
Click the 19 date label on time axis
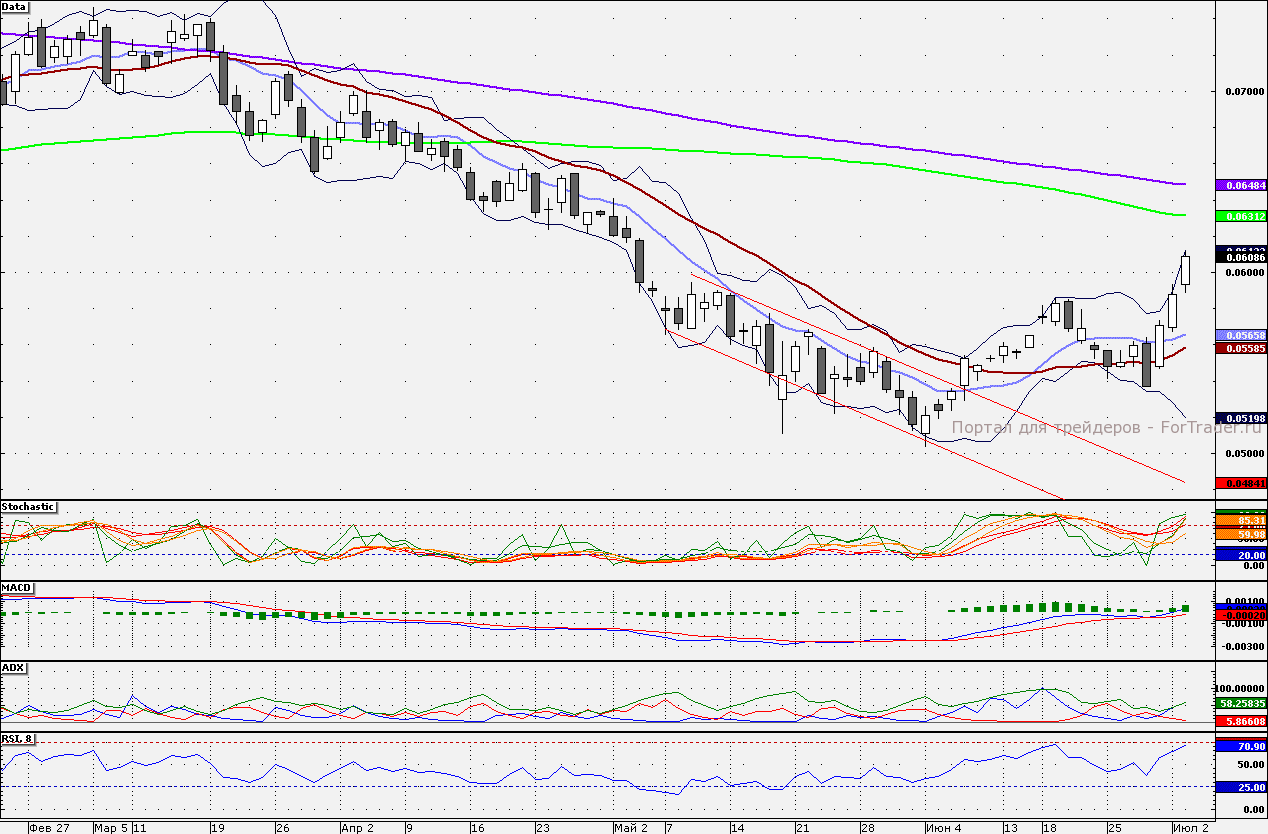(x=217, y=828)
